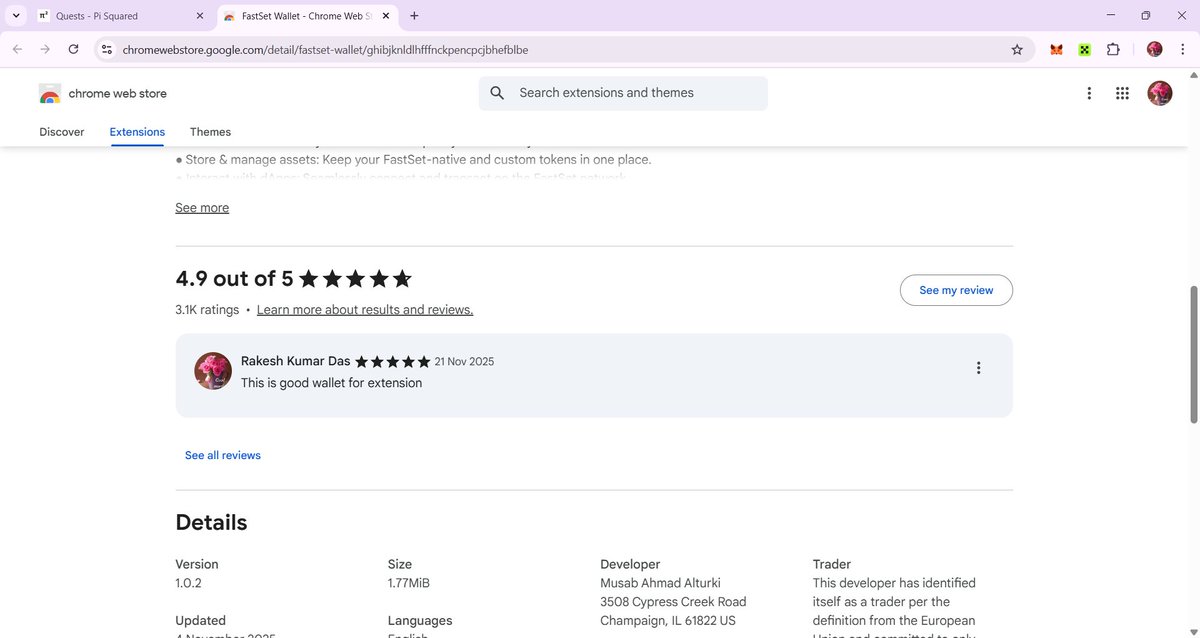Click the address bar URL
1200x638 pixels.
click(x=325, y=49)
